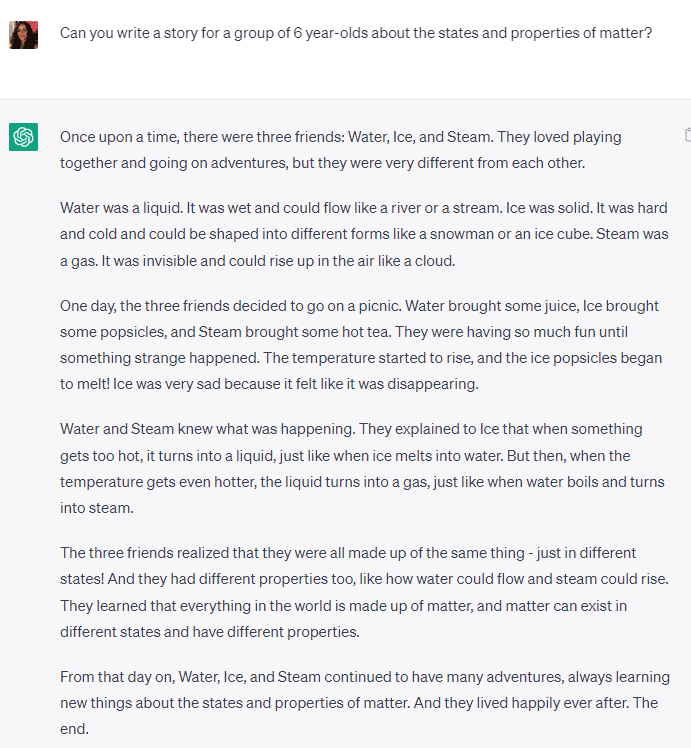Click the copy-to-clipboard icon beside the response
This screenshot has width=691, height=748.
(x=688, y=135)
